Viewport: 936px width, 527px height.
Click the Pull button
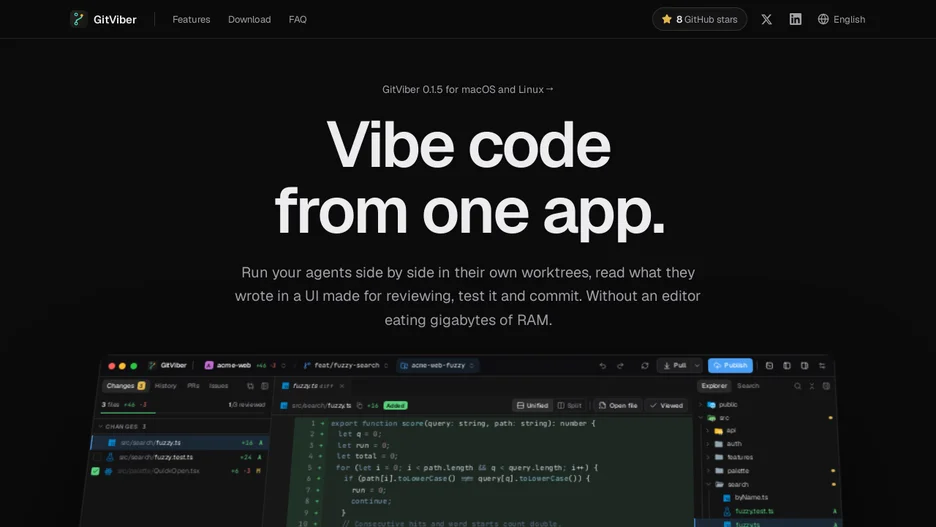(675, 366)
